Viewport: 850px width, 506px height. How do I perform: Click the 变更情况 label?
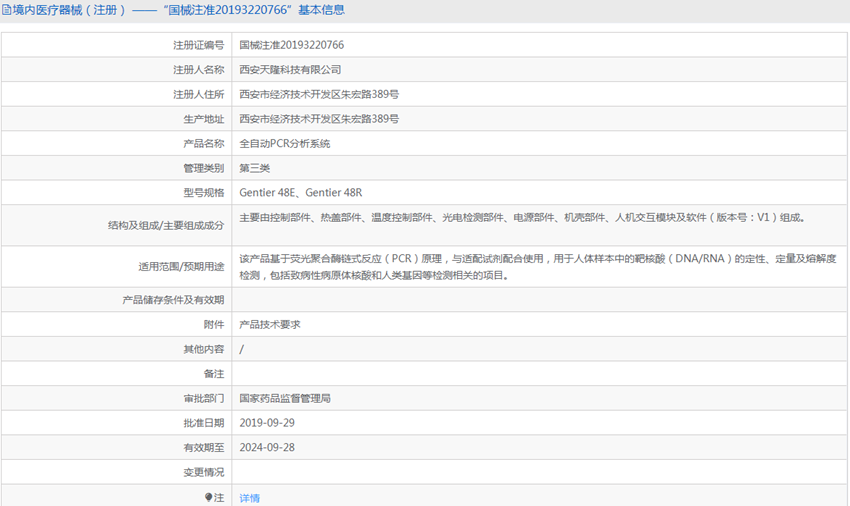203,472
